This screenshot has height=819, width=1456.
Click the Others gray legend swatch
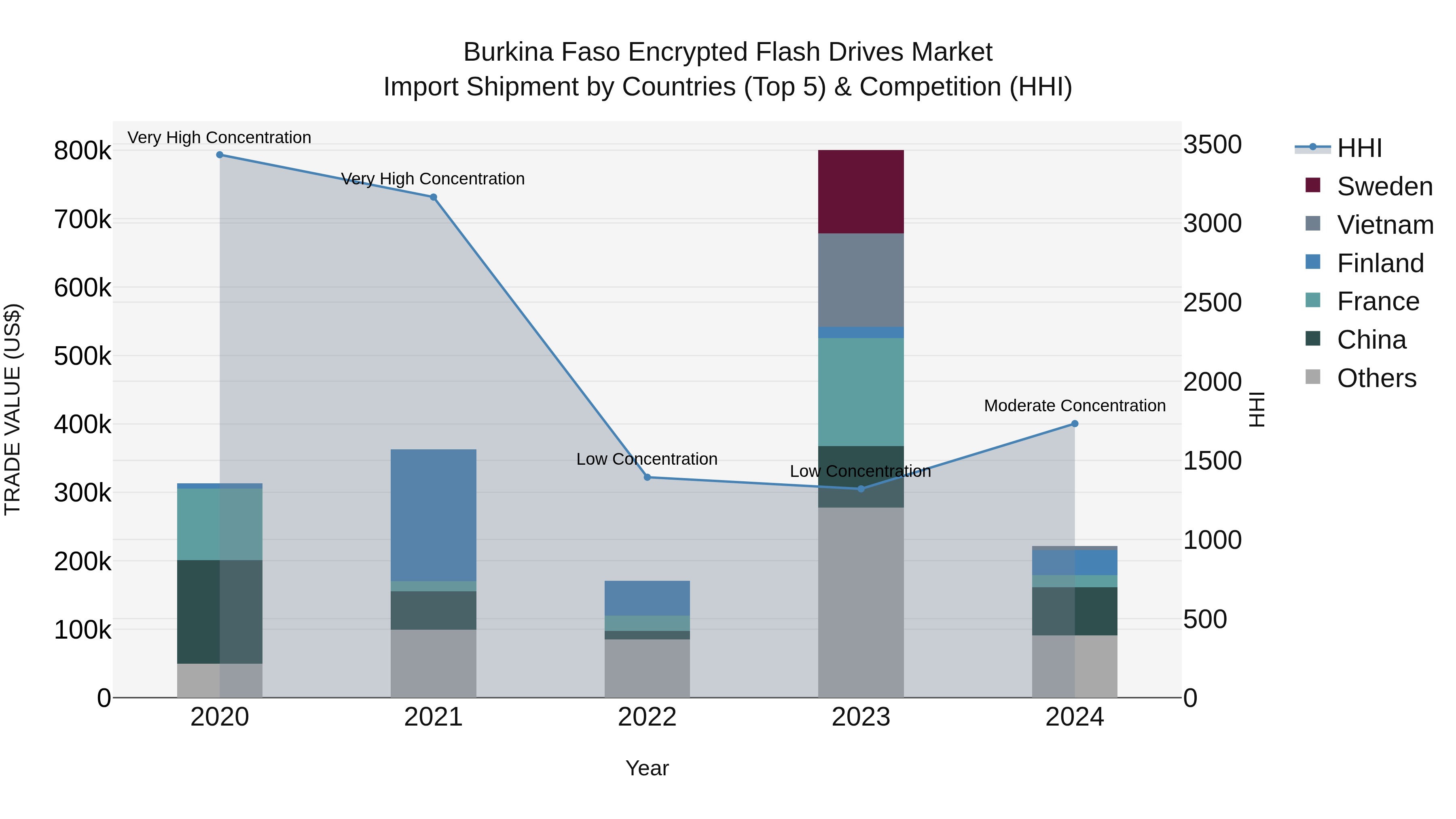point(1313,377)
